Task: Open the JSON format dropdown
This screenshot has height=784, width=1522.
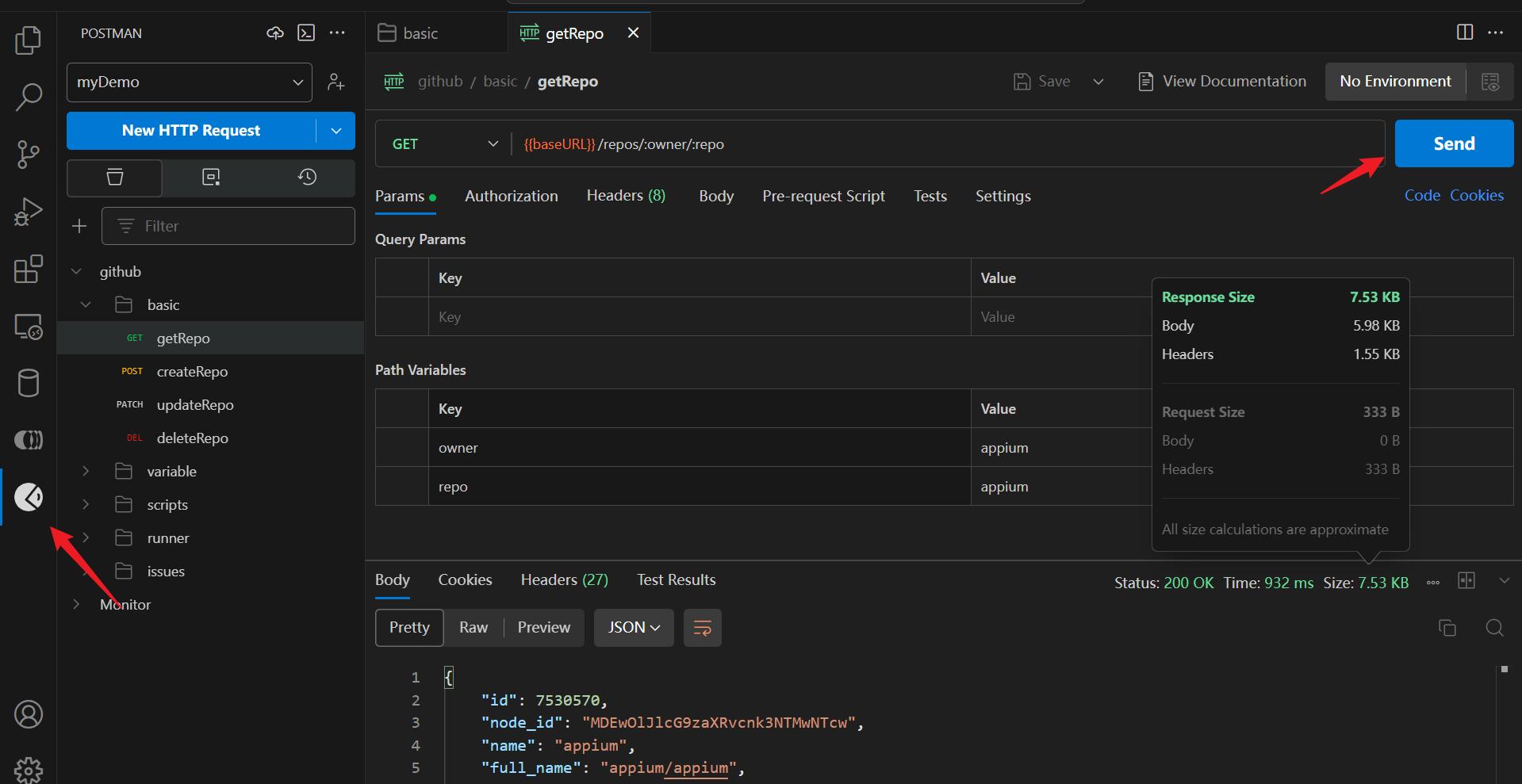Action: tap(634, 628)
